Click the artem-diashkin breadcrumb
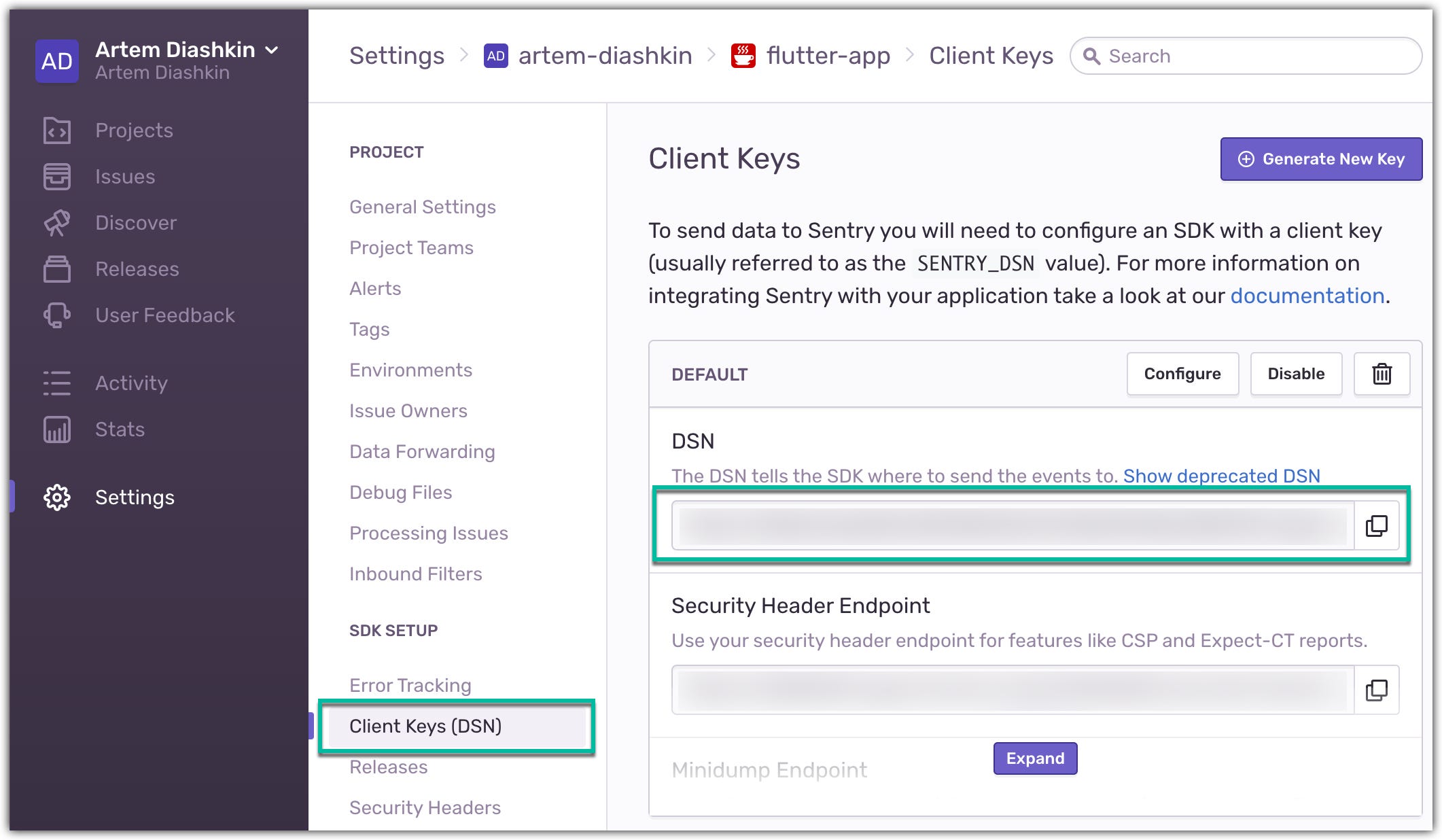This screenshot has height=840, width=1442. tap(605, 56)
